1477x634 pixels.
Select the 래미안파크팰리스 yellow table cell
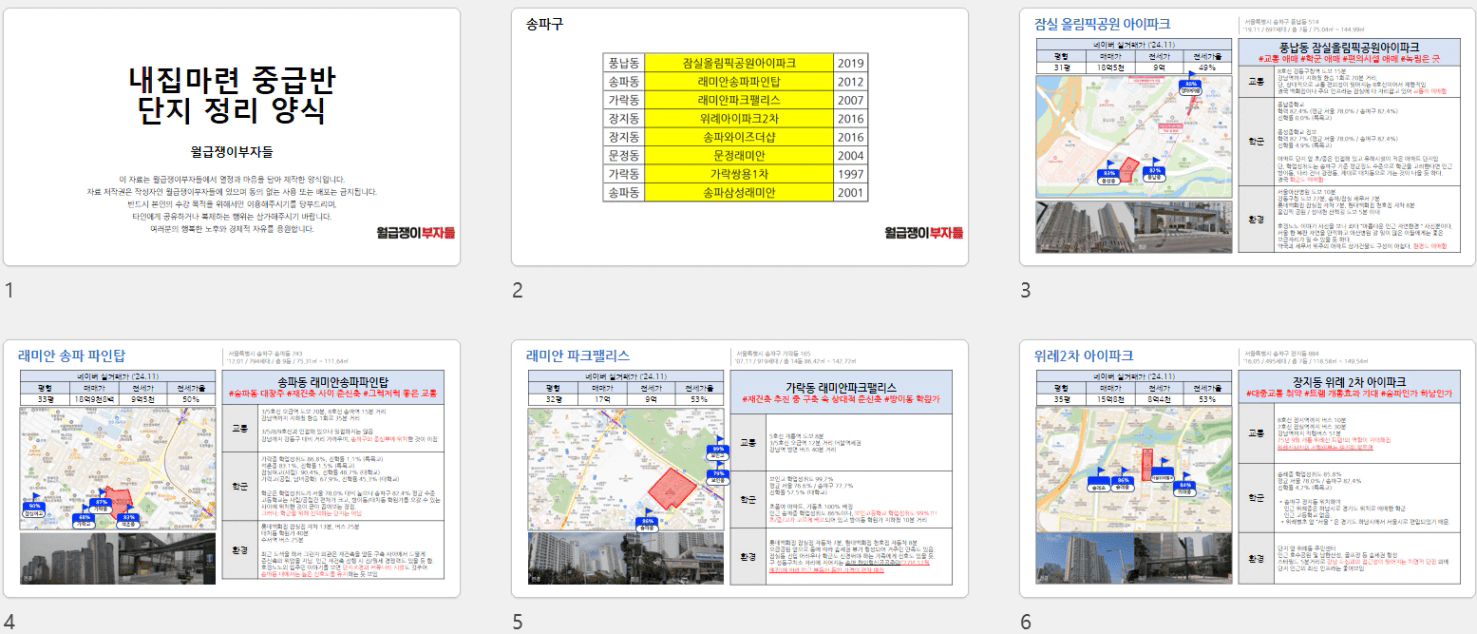click(740, 100)
